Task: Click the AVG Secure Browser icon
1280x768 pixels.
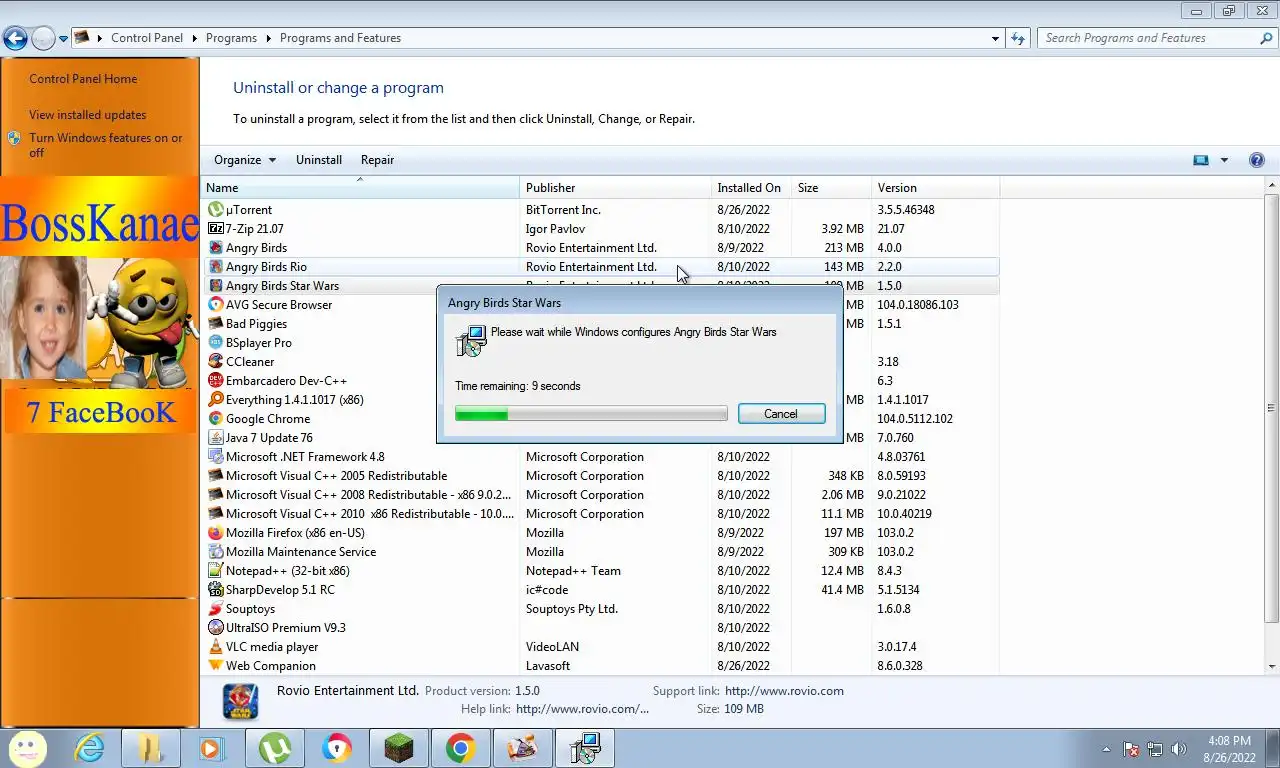Action: coord(216,305)
